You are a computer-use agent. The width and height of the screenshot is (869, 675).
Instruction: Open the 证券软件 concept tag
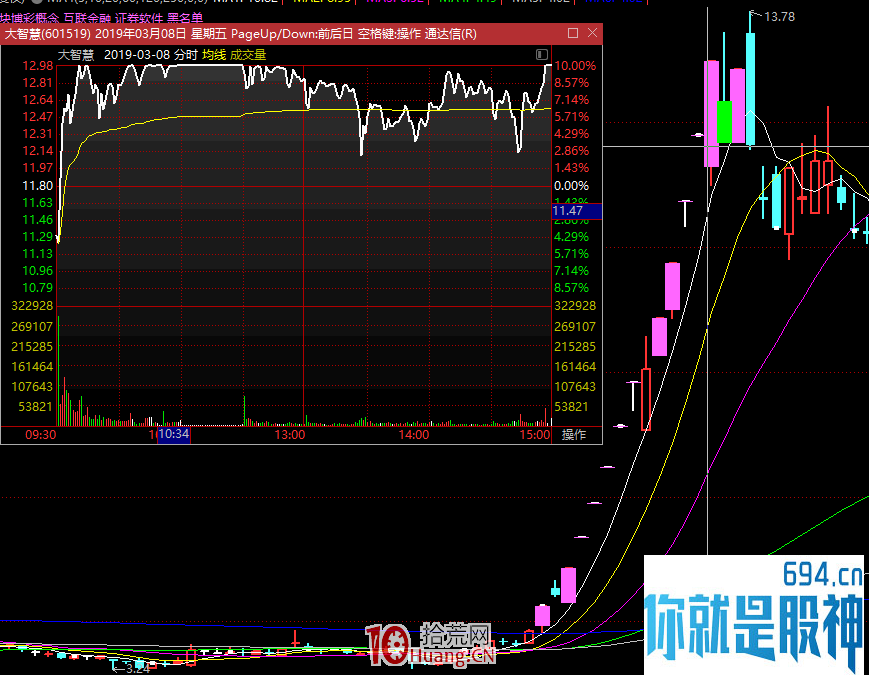tap(139, 18)
